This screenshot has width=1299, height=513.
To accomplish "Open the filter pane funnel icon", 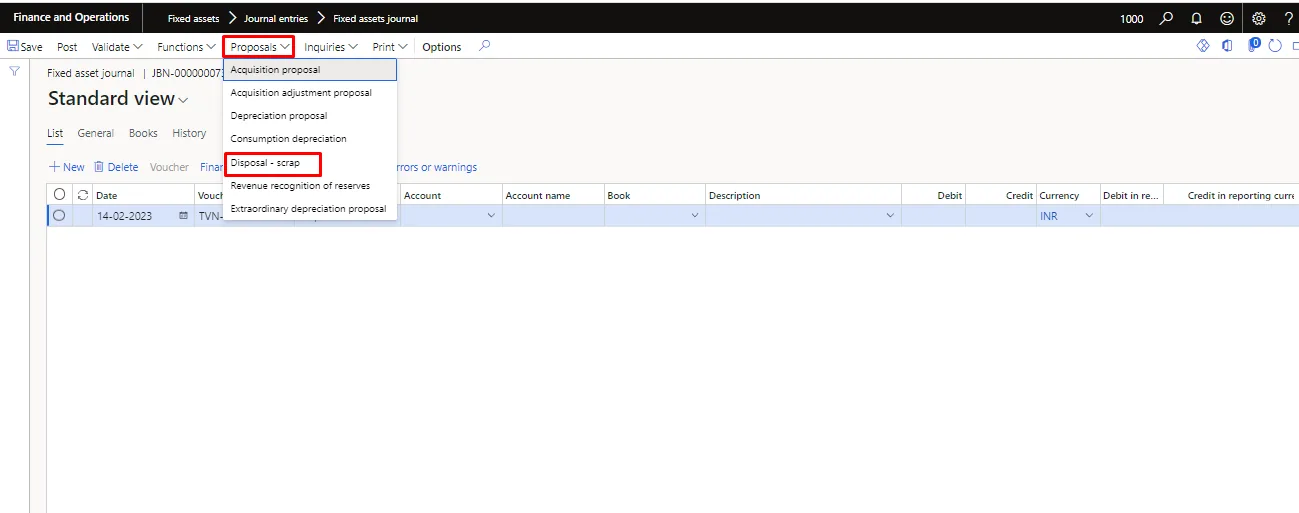I will [14, 71].
